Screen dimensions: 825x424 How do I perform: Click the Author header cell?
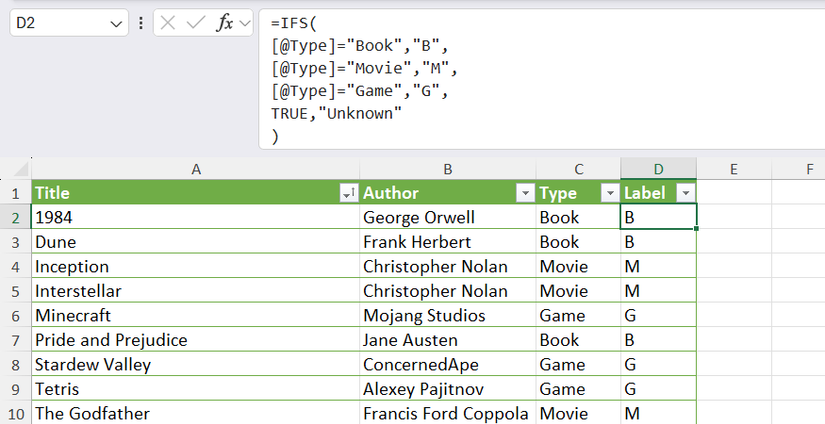(x=448, y=193)
